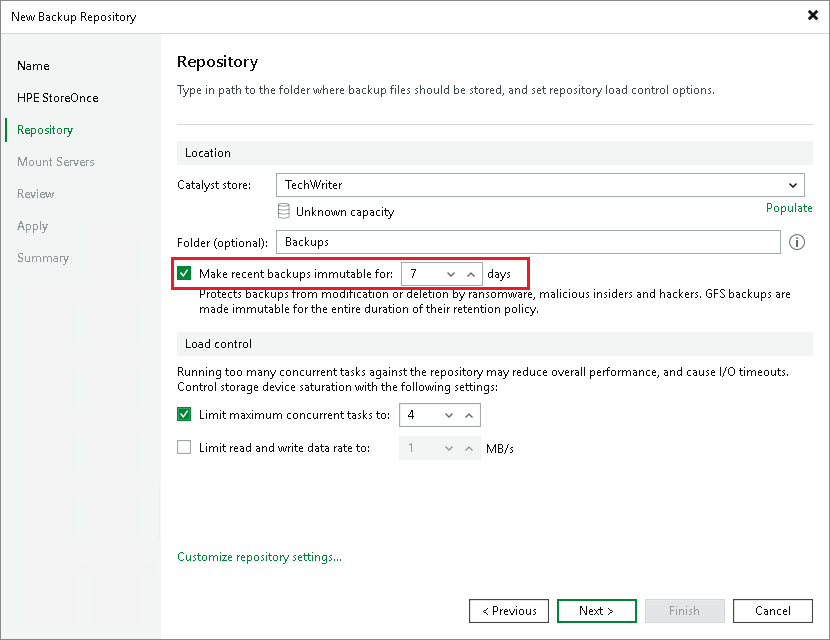Click the Populate link

tap(789, 208)
